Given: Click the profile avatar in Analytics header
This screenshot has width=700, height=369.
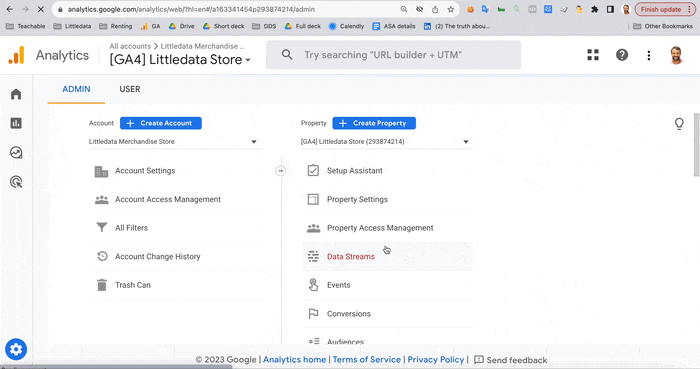Looking at the screenshot, I should coord(676,55).
